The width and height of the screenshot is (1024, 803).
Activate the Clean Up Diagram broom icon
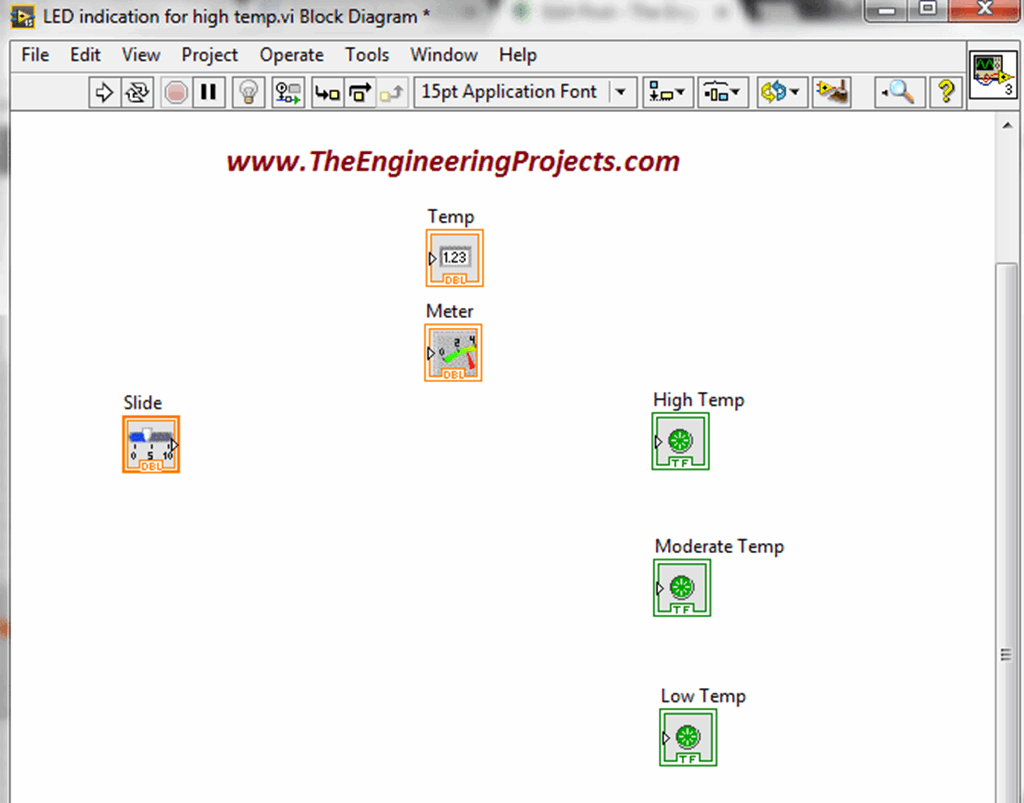point(832,91)
